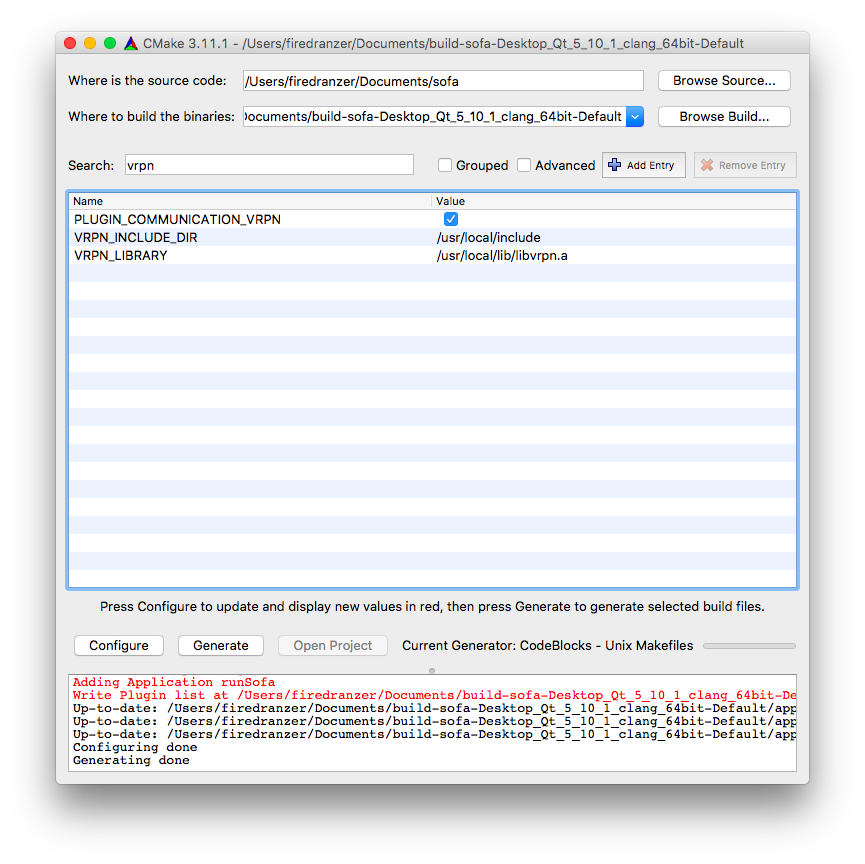Viewport: 865px width, 864px height.
Task: Select the VRPN_INCLUDE_DIR entry name
Action: pos(136,237)
